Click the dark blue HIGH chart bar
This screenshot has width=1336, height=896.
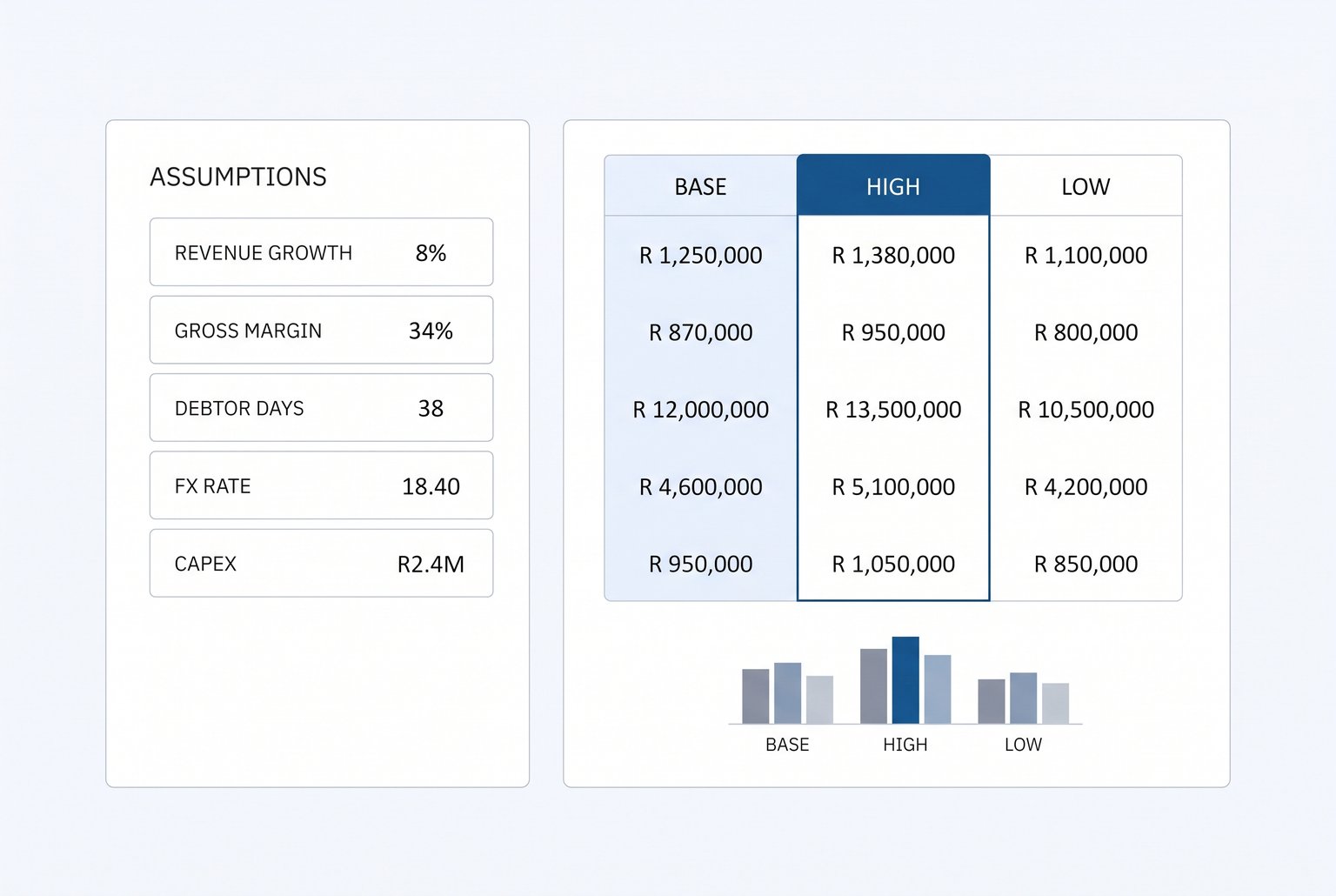coord(905,680)
